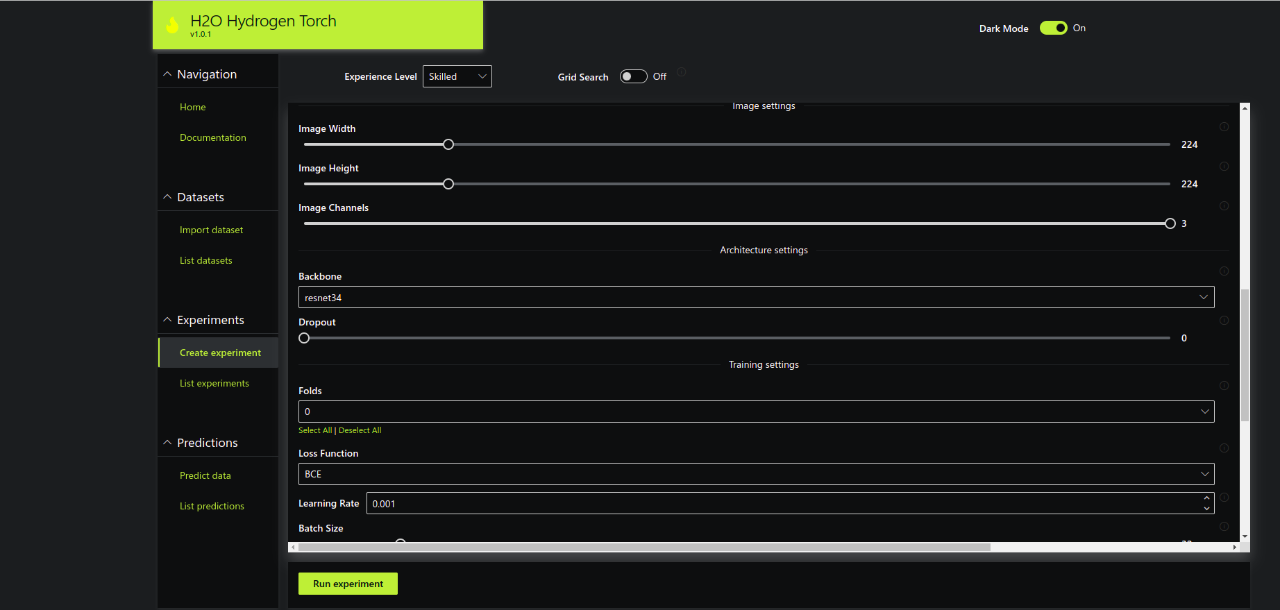Screen dimensions: 1280x610
Task: Open the Backbone dropdown showing resnet34
Action: (756, 297)
